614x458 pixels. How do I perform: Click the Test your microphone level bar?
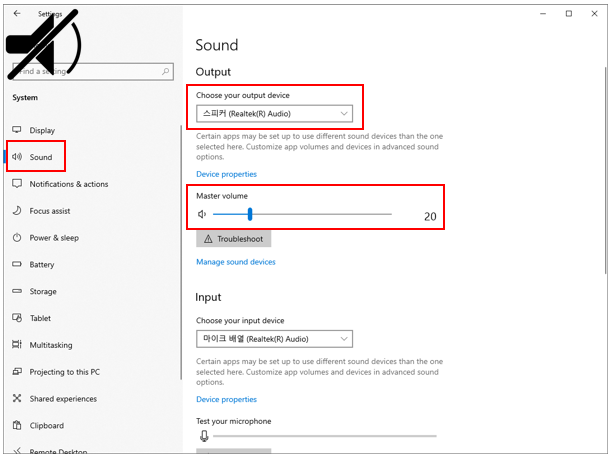click(325, 436)
